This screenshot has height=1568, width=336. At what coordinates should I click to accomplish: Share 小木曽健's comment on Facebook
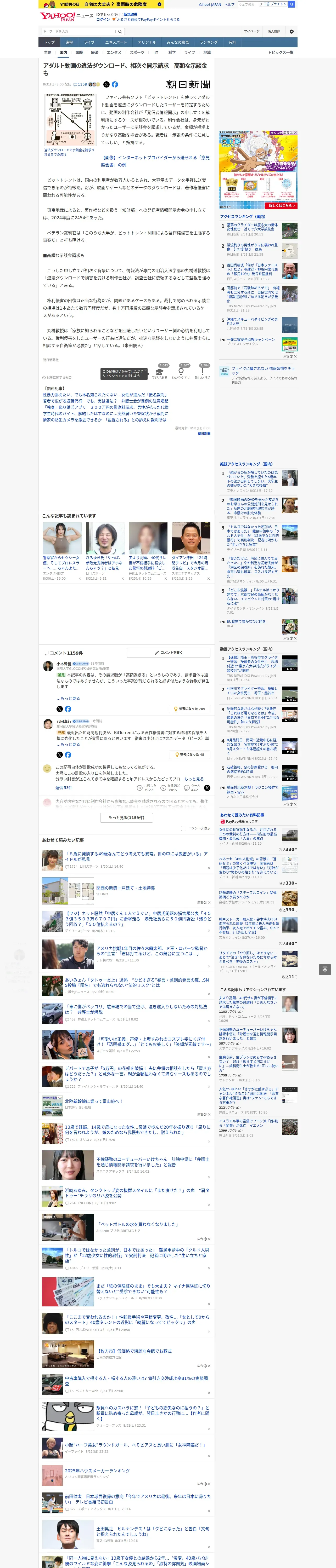click(x=68, y=709)
